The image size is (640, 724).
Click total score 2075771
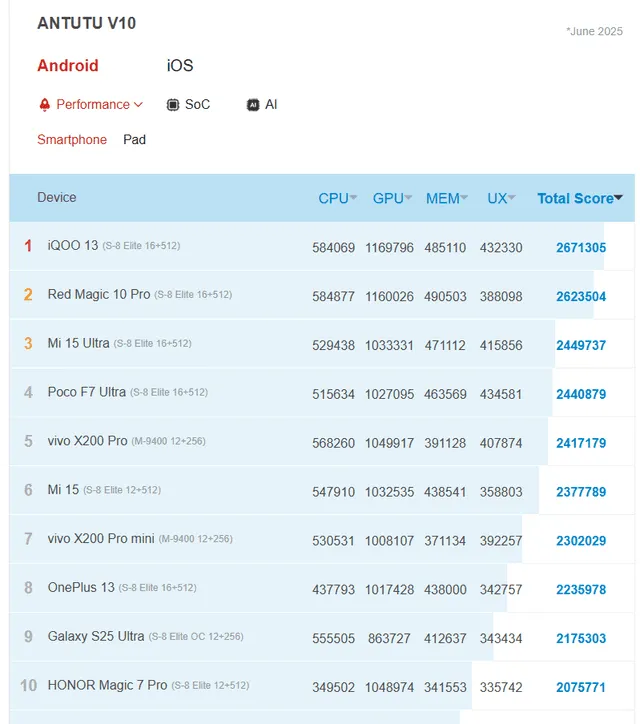pos(581,688)
